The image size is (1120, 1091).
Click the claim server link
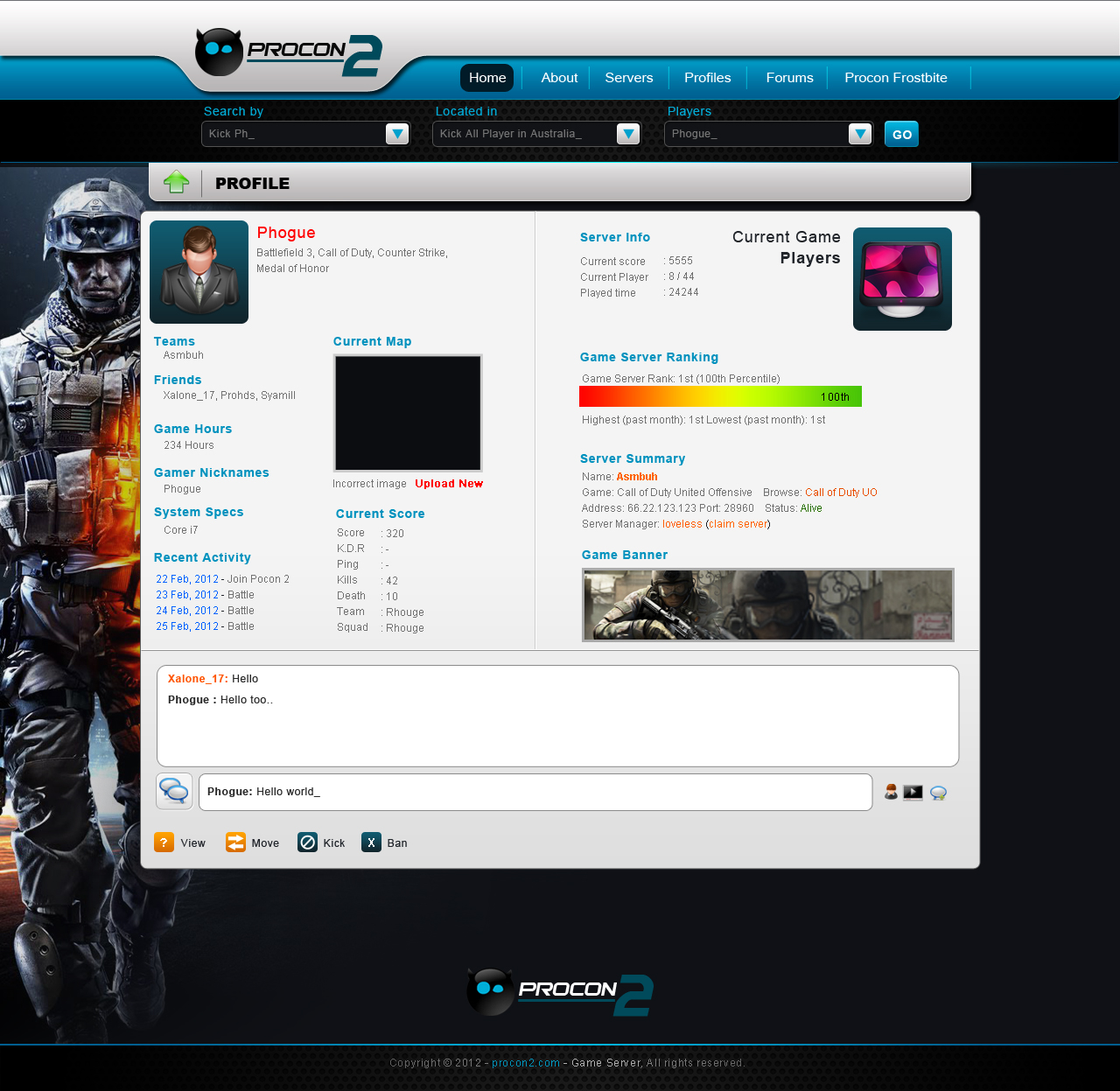click(x=738, y=524)
